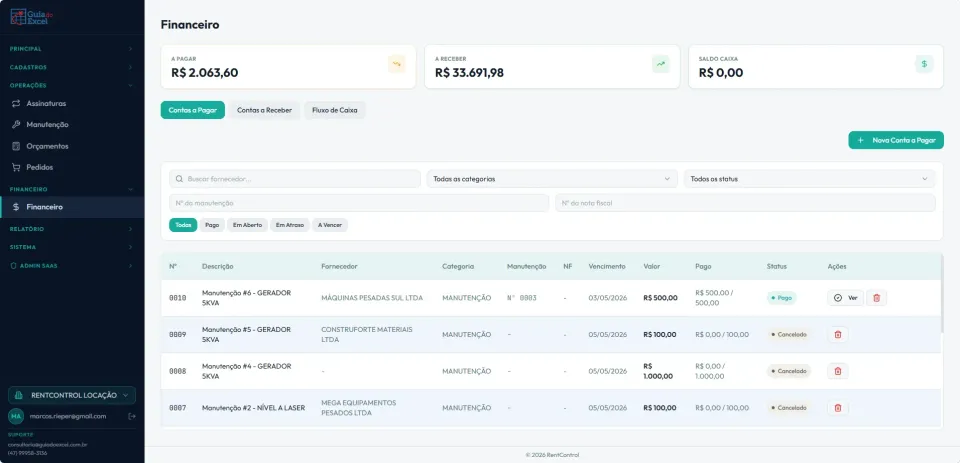This screenshot has width=960, height=463.
Task: Click the Assinaturas arrows icon
Action: click(x=16, y=104)
